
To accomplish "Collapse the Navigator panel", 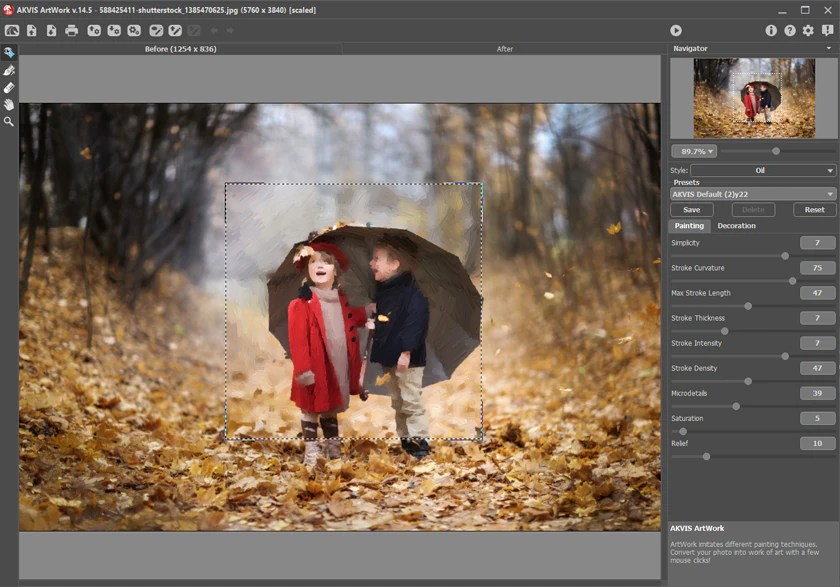I will [x=828, y=48].
